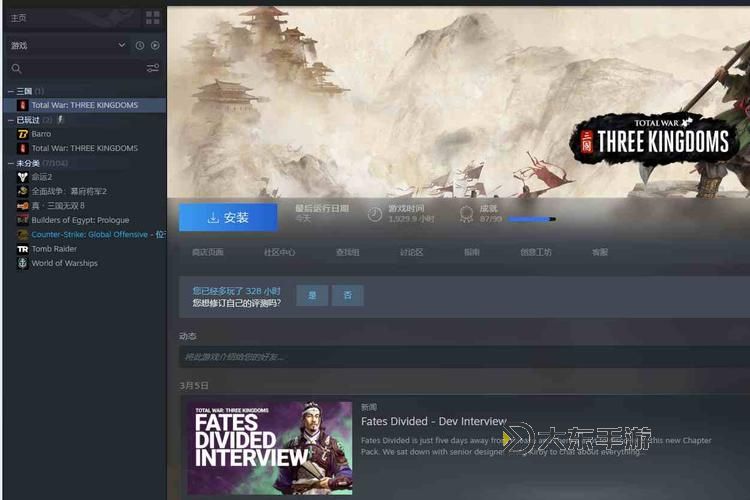Collapse the 未分类 collection
This screenshot has width=750, height=500.
pyautogui.click(x=11, y=163)
